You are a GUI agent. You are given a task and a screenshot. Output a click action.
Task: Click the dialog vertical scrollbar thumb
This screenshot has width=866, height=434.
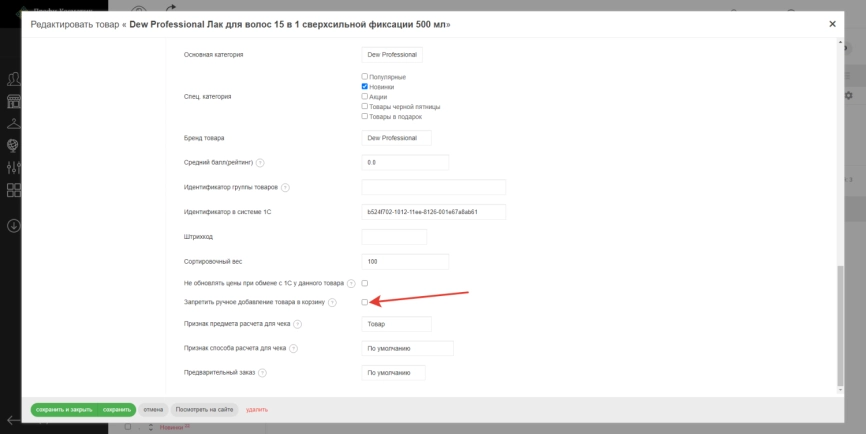[x=840, y=326]
